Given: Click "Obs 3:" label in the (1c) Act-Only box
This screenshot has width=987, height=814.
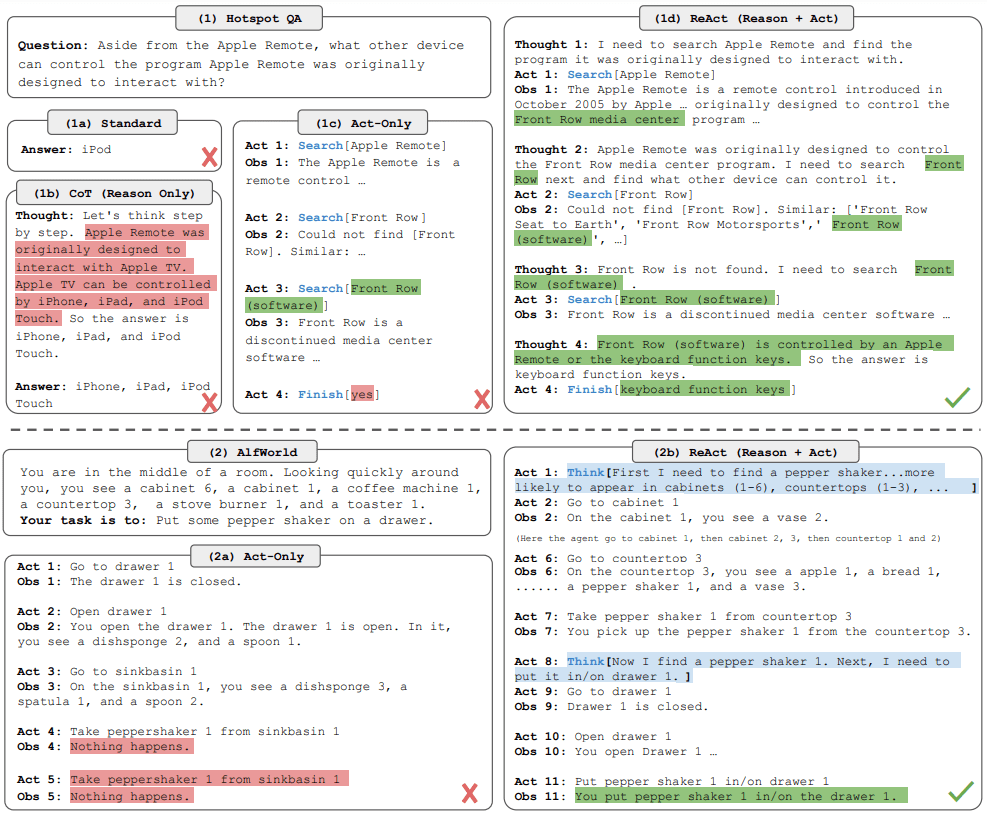Looking at the screenshot, I should pyautogui.click(x=268, y=322).
